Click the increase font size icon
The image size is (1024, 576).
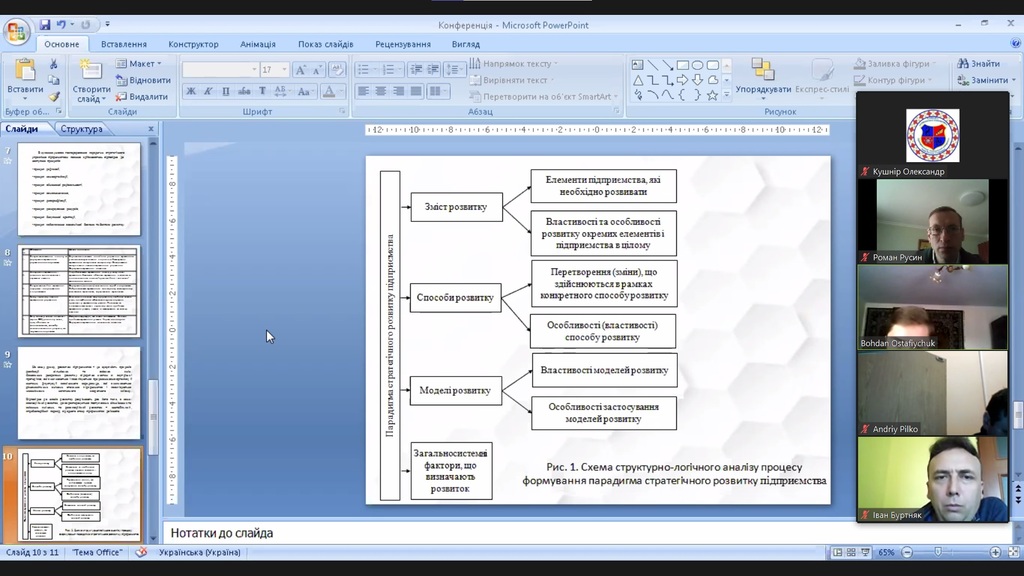click(303, 70)
